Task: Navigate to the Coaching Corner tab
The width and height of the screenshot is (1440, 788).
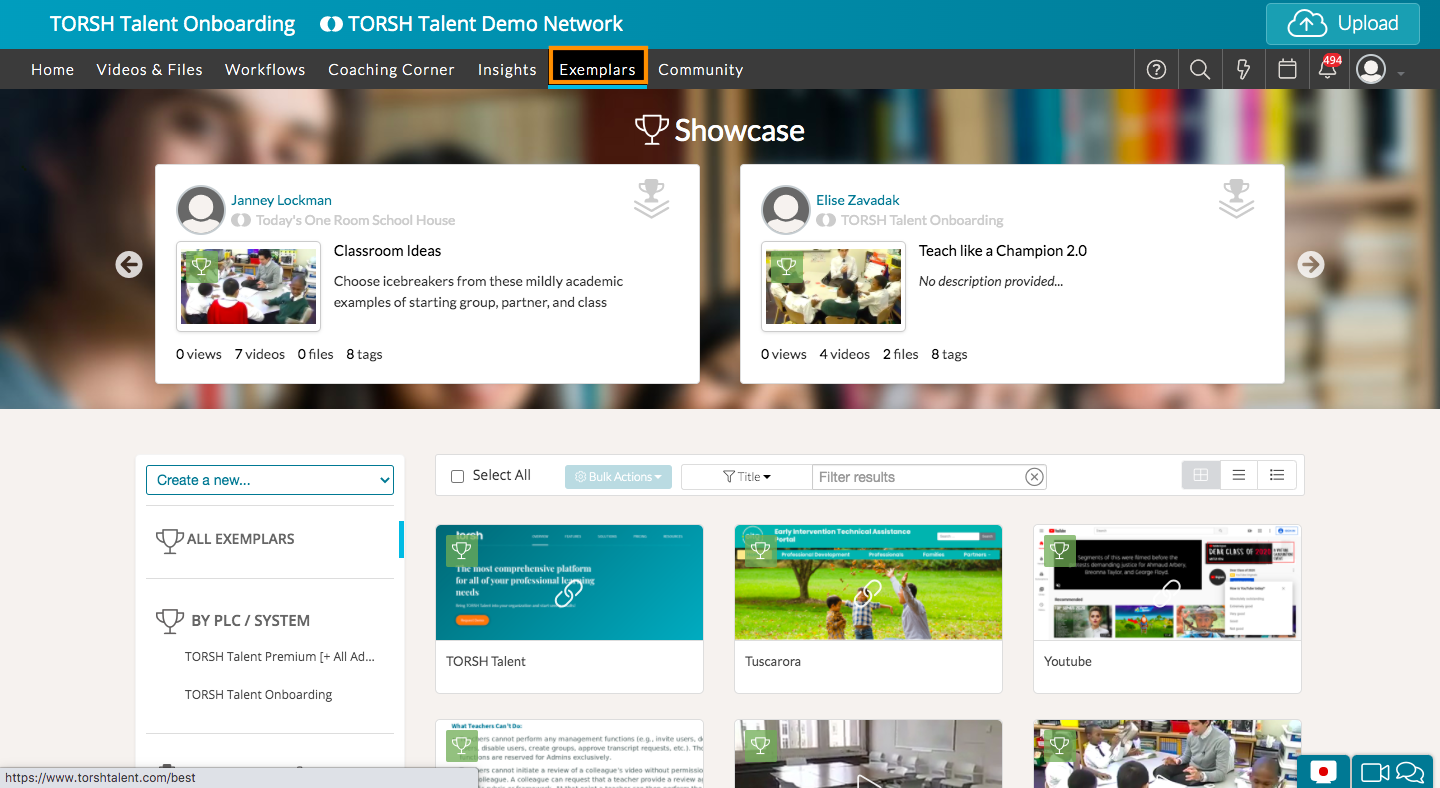Action: pyautogui.click(x=391, y=70)
